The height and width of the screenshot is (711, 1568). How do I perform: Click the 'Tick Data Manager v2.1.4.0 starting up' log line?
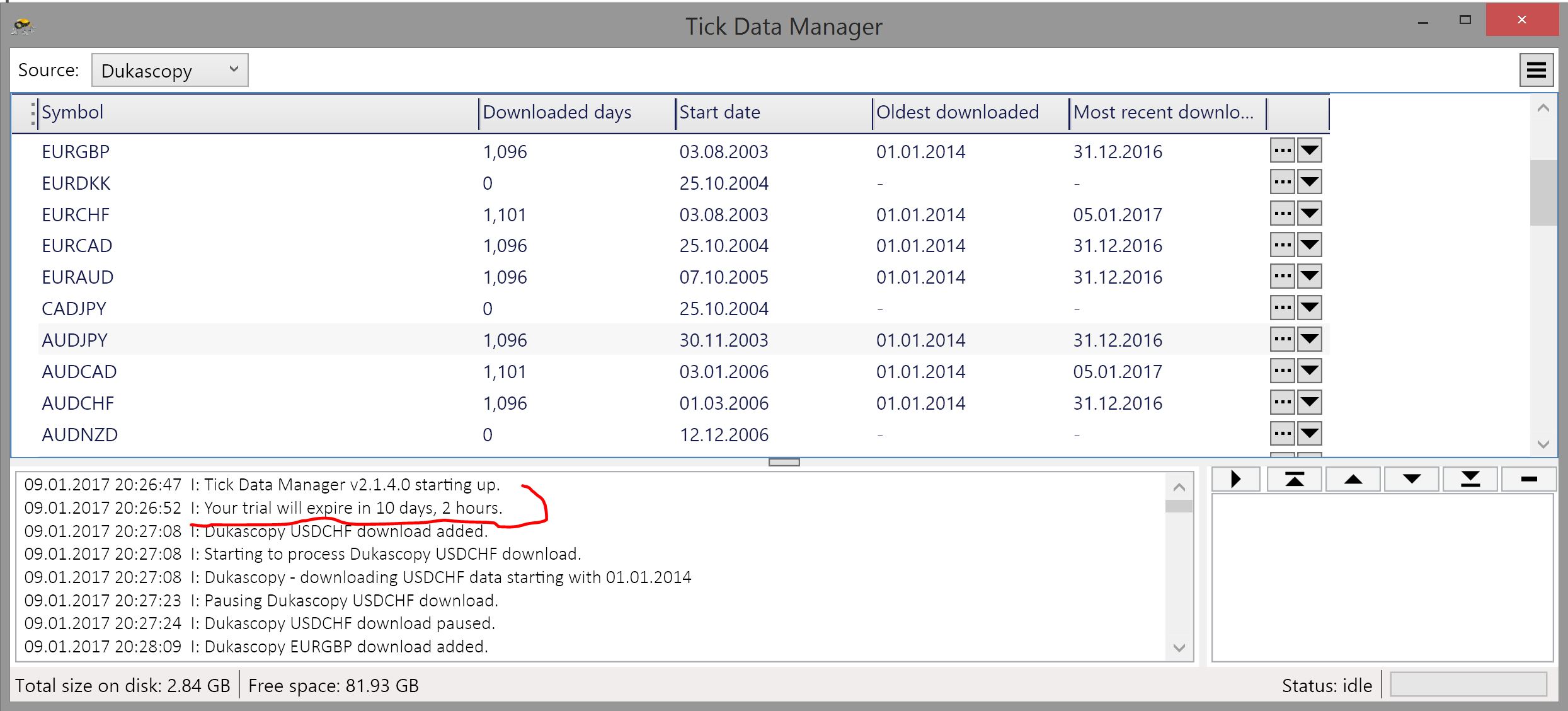pos(262,485)
